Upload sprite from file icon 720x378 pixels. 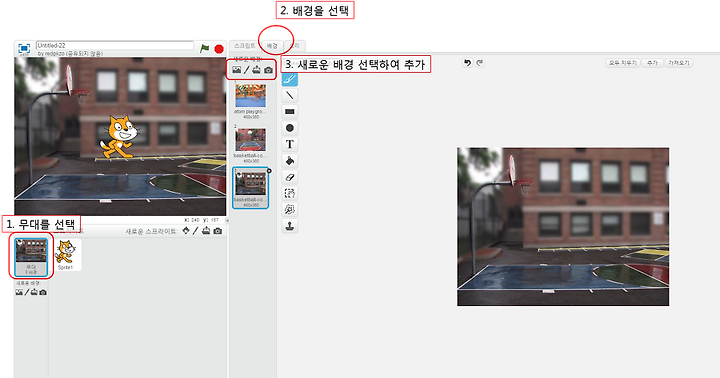click(206, 231)
